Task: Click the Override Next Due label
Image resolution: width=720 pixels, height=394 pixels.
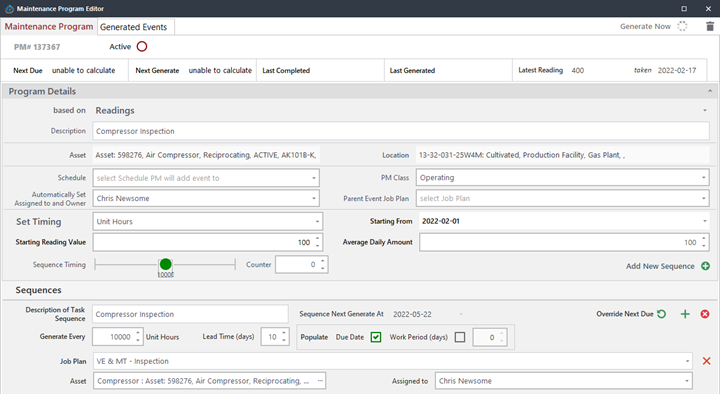Action: pyautogui.click(x=624, y=314)
